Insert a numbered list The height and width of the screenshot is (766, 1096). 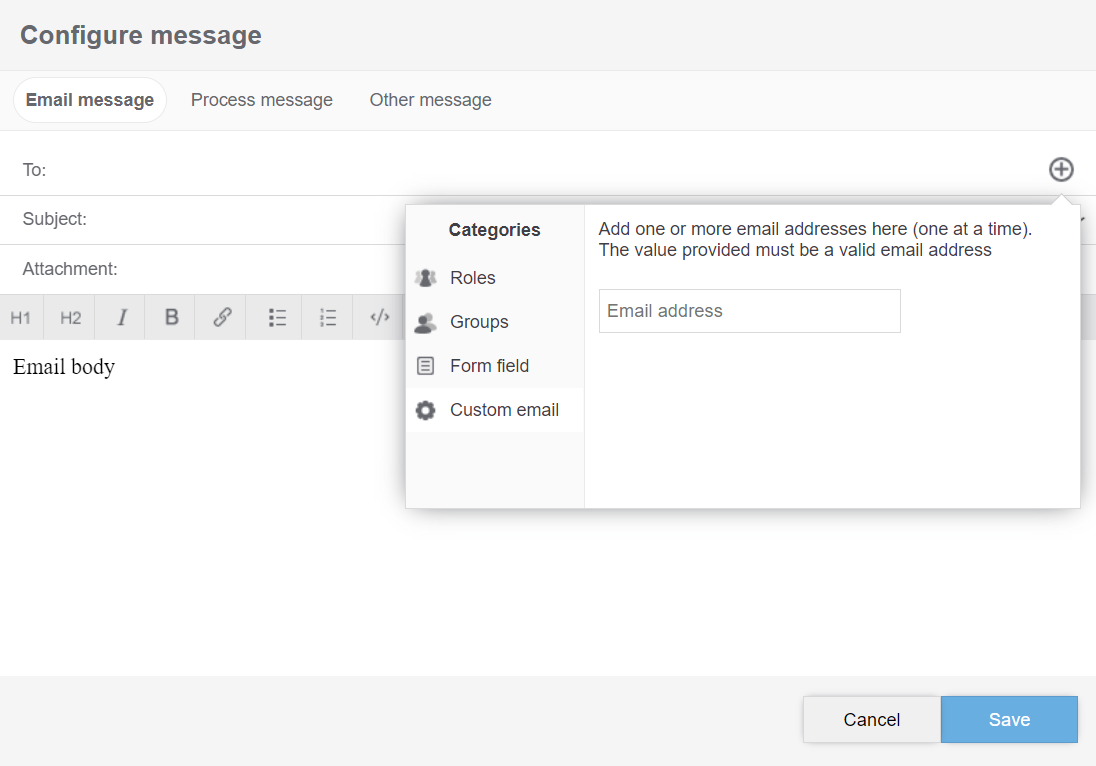point(328,318)
